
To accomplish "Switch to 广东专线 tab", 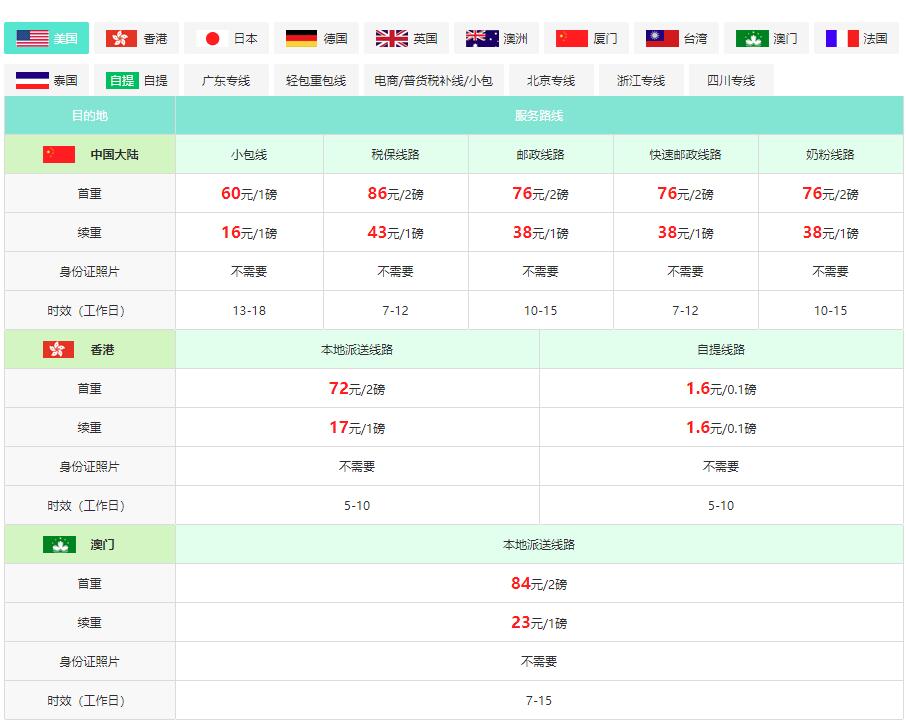I will 226,80.
